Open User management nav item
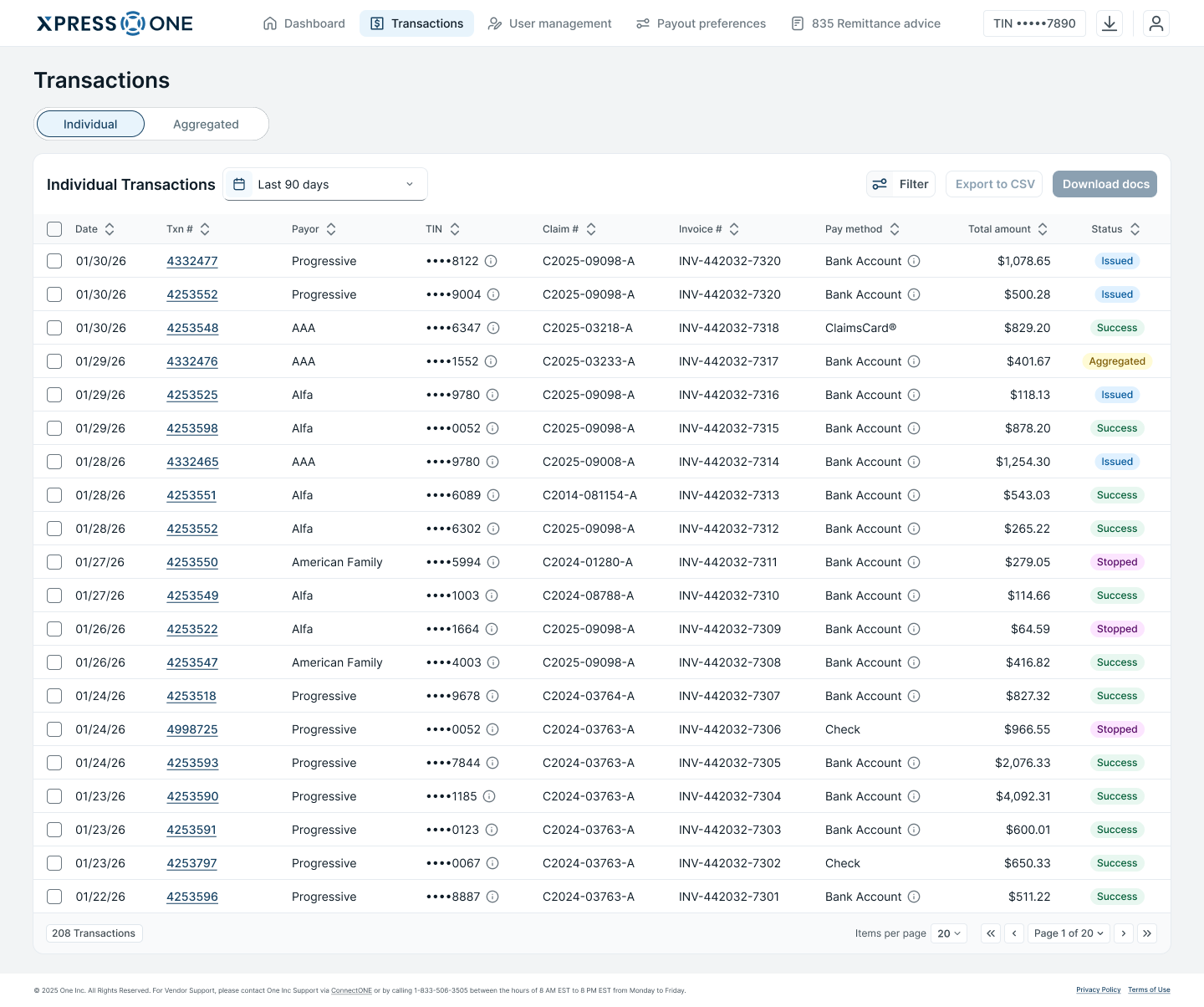 point(550,23)
